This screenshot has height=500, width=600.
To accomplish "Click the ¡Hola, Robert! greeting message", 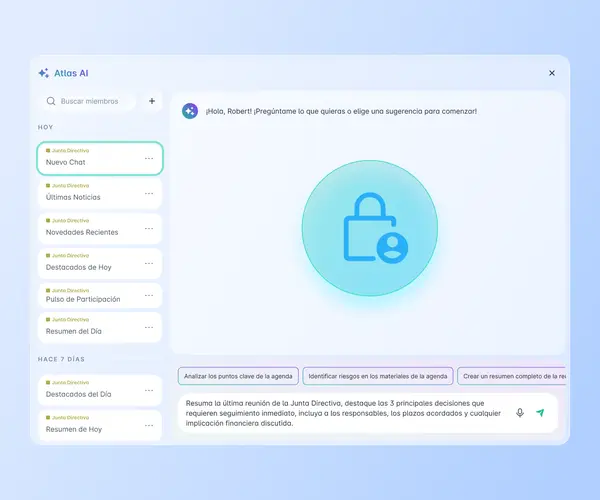I will [x=341, y=111].
